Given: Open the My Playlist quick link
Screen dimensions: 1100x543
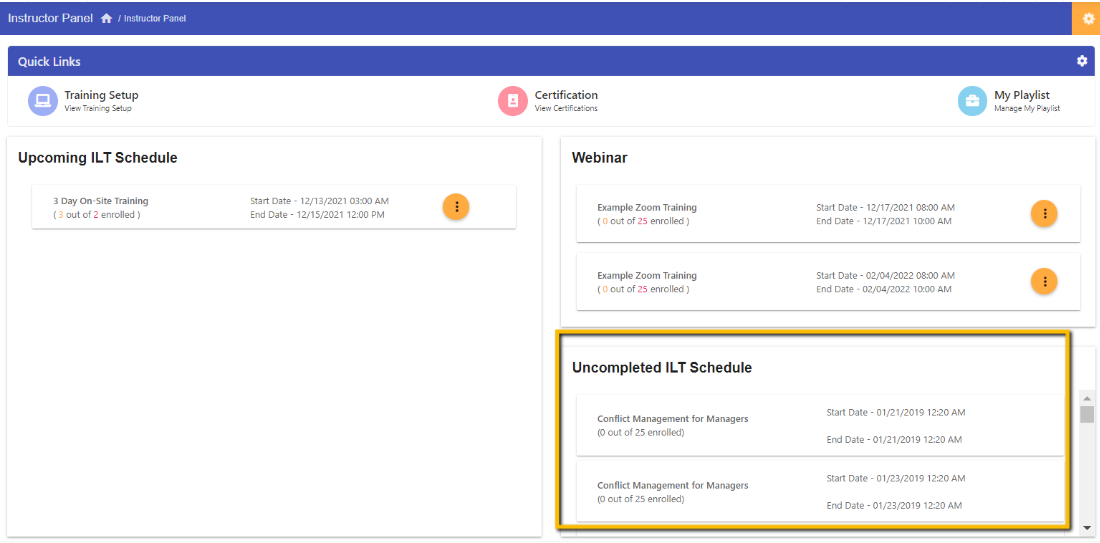Looking at the screenshot, I should (x=1021, y=95).
